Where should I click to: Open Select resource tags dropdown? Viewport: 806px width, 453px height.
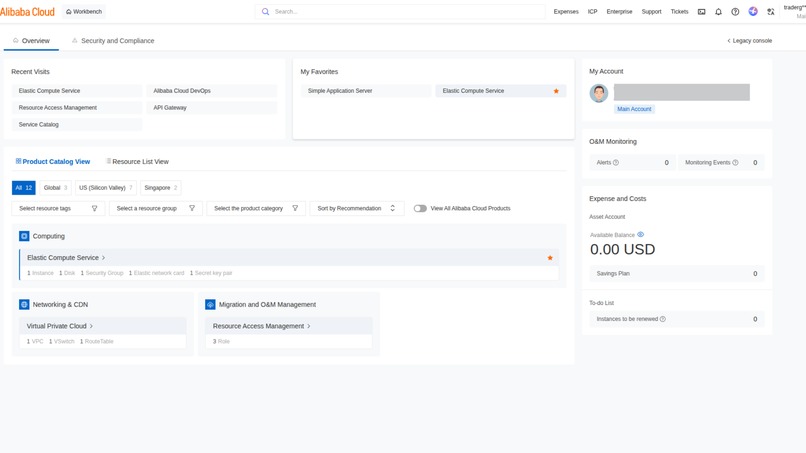tap(58, 208)
